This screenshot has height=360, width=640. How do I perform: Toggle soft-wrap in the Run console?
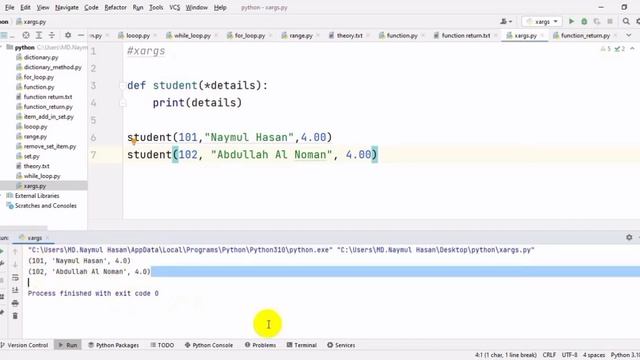(x=15, y=278)
